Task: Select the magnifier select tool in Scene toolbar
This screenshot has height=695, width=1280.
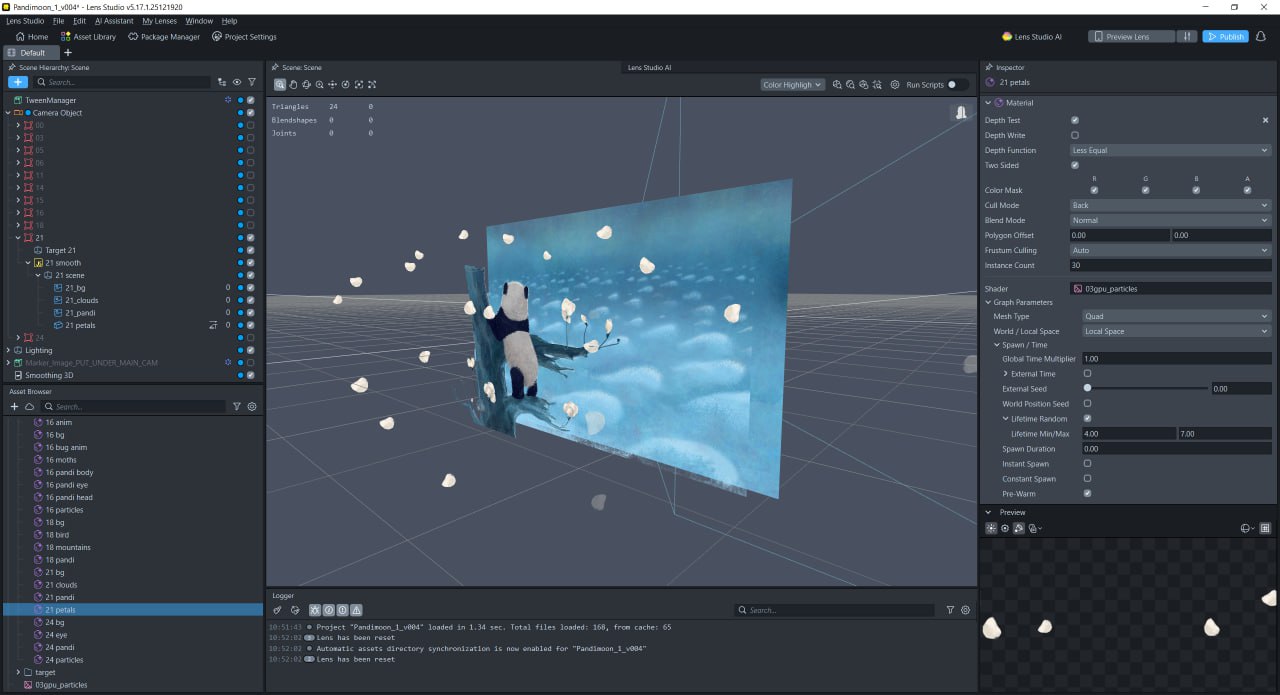Action: point(280,85)
